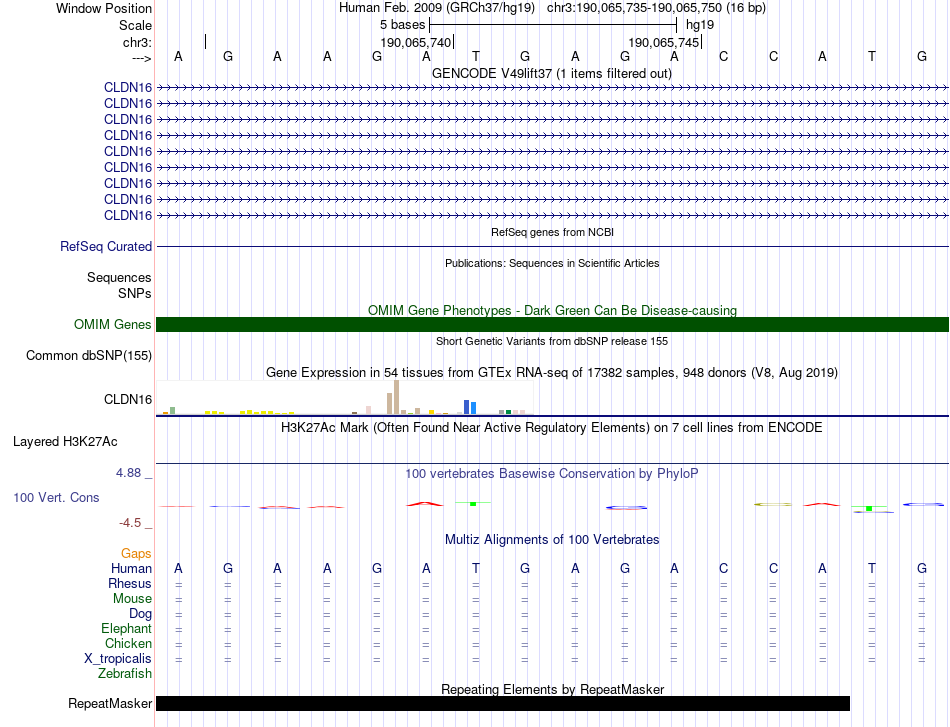Image resolution: width=950 pixels, height=727 pixels.
Task: Click the -4.5 PhyloP lower scale value
Action: point(130,523)
